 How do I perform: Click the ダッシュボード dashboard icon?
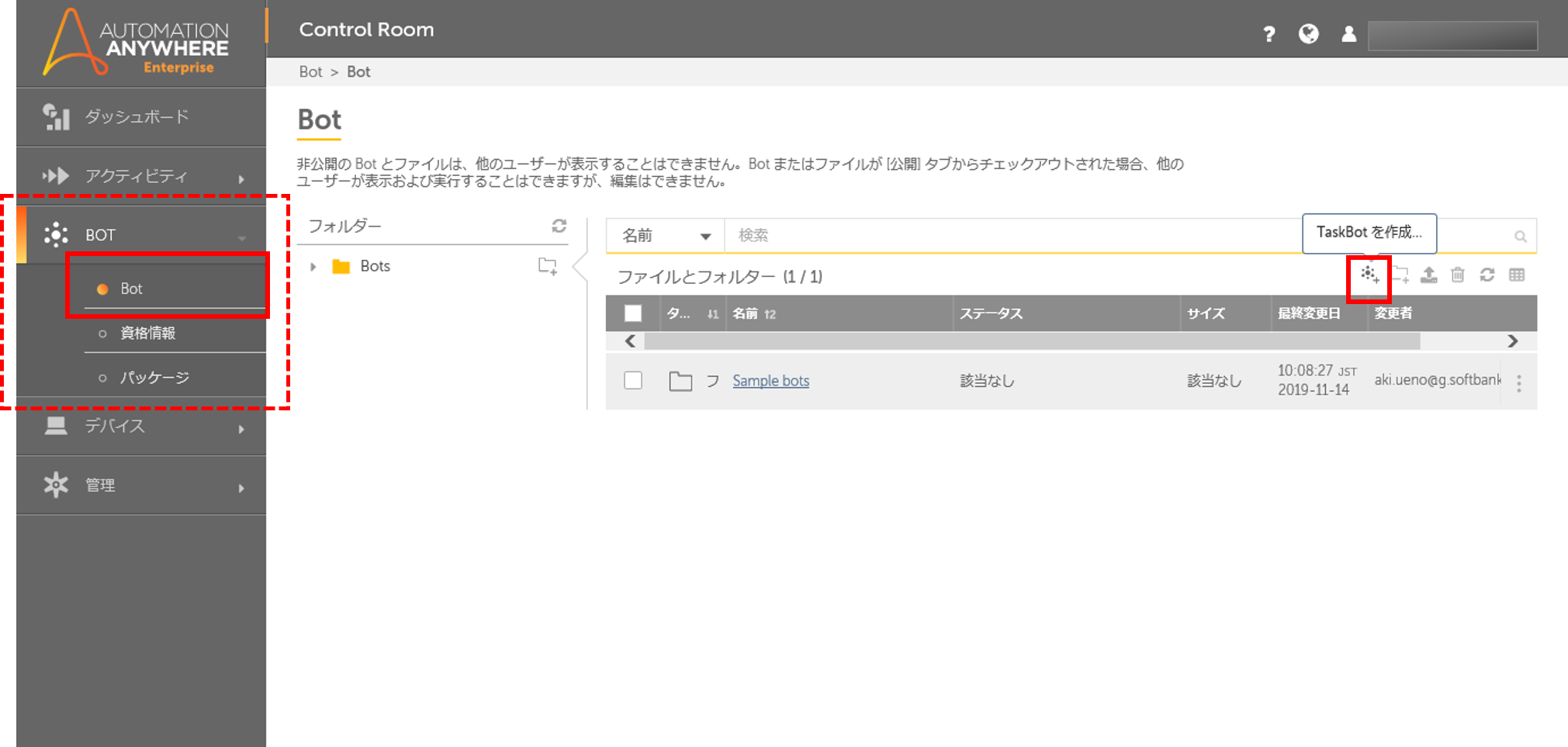[56, 117]
